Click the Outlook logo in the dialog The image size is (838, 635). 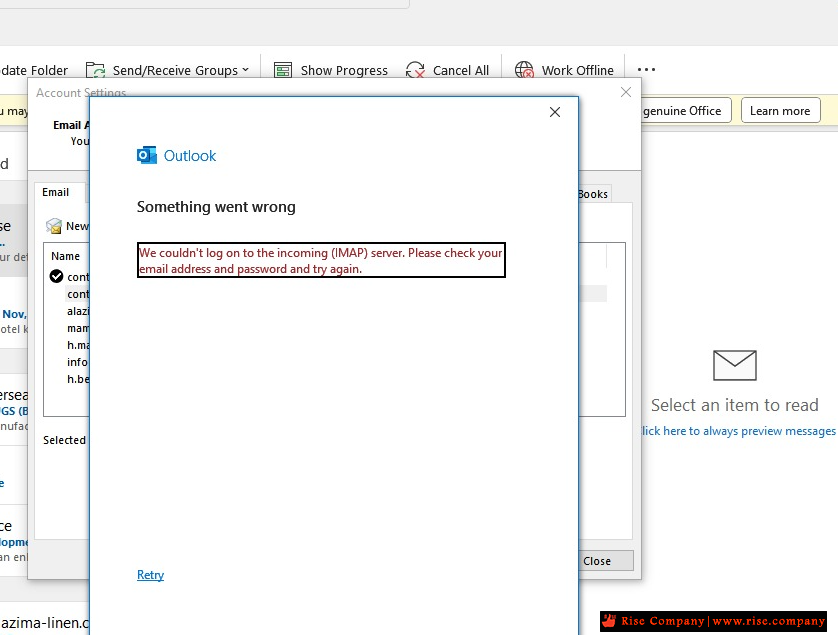146,155
